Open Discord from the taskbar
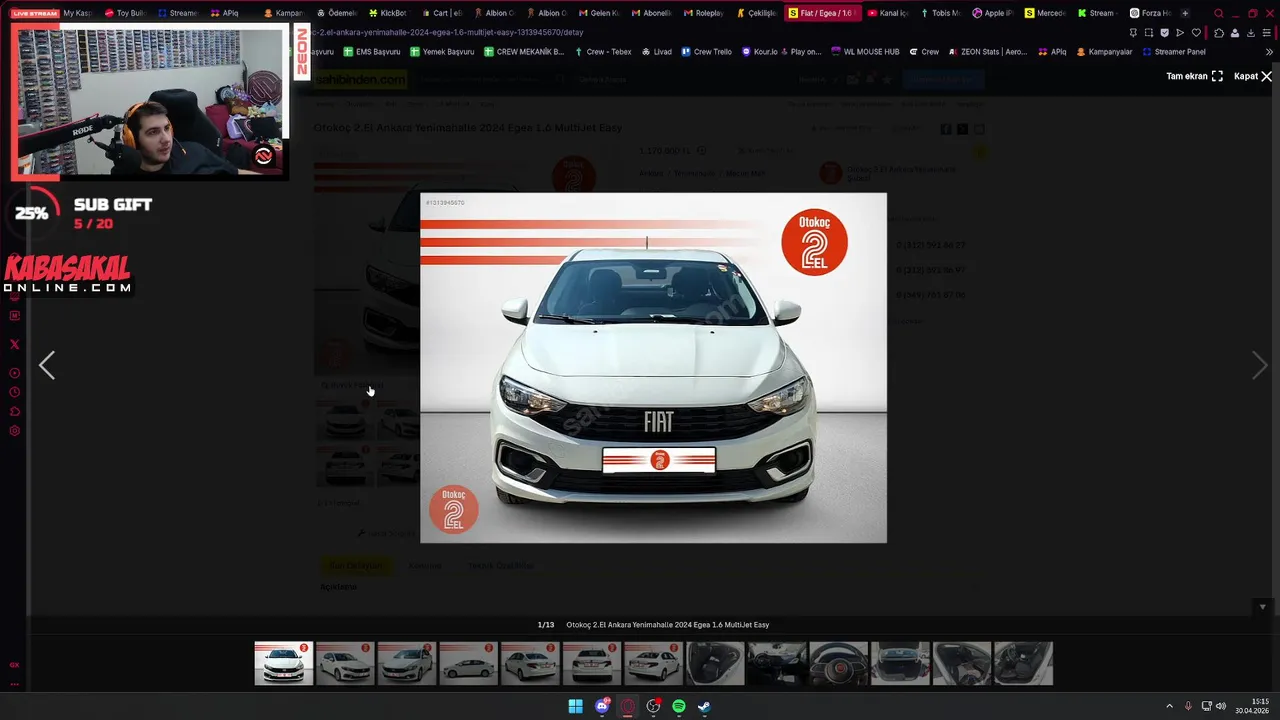Viewport: 1280px width, 720px height. tap(602, 706)
